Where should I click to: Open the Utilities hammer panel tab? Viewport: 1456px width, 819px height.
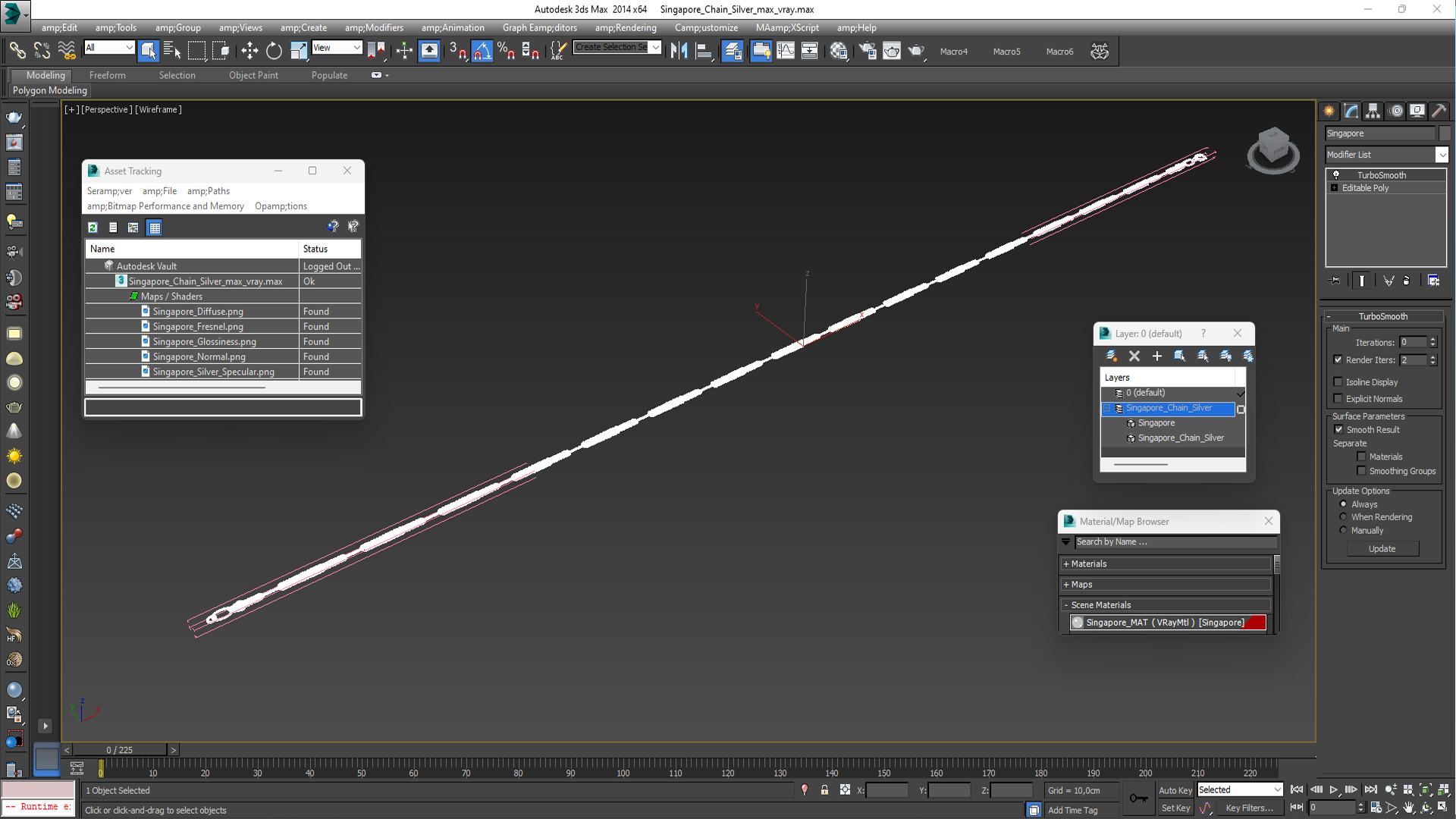[1439, 111]
